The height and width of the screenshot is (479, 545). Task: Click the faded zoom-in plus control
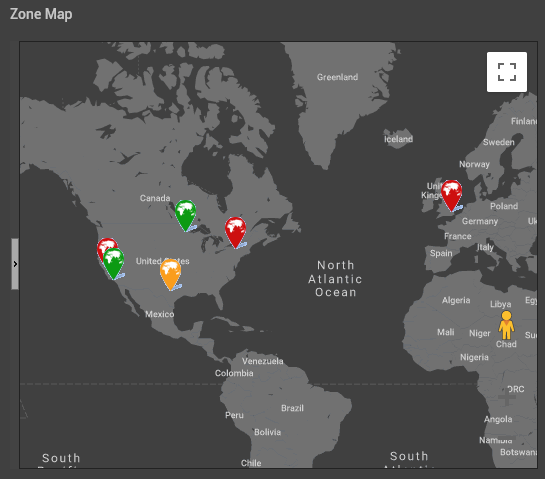(x=507, y=397)
